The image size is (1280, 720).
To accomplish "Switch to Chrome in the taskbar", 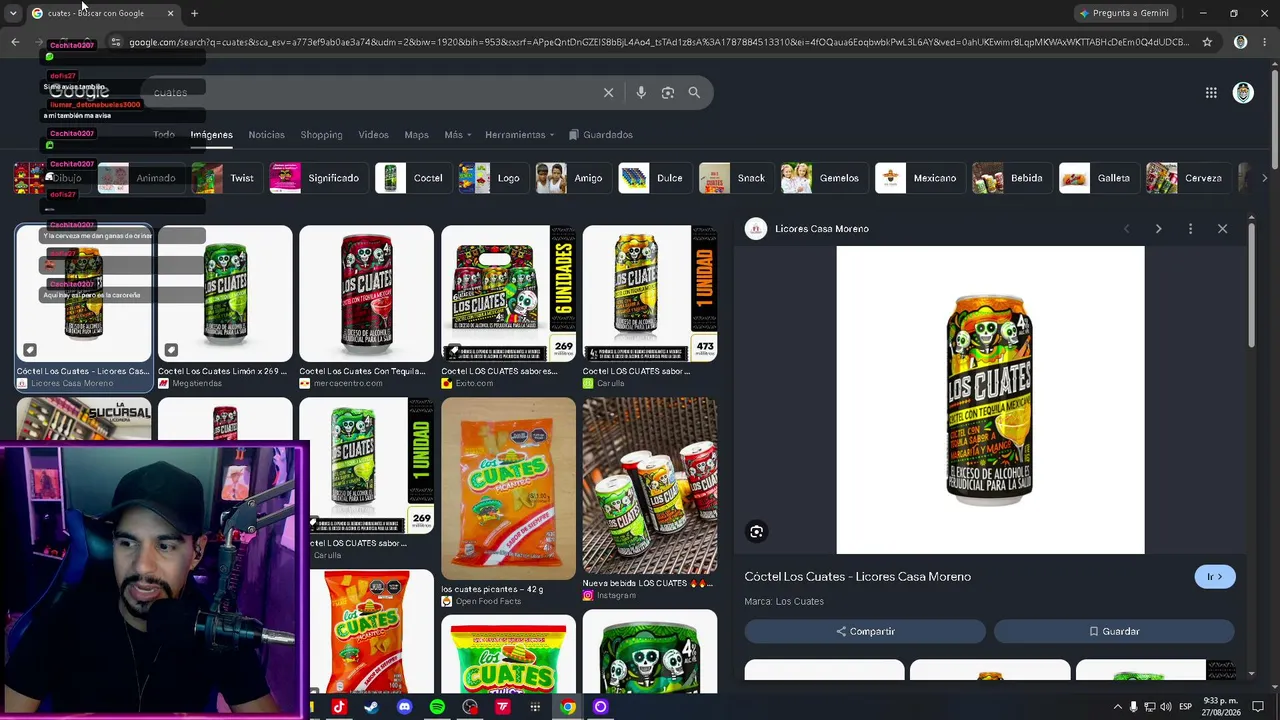I will pos(568,707).
